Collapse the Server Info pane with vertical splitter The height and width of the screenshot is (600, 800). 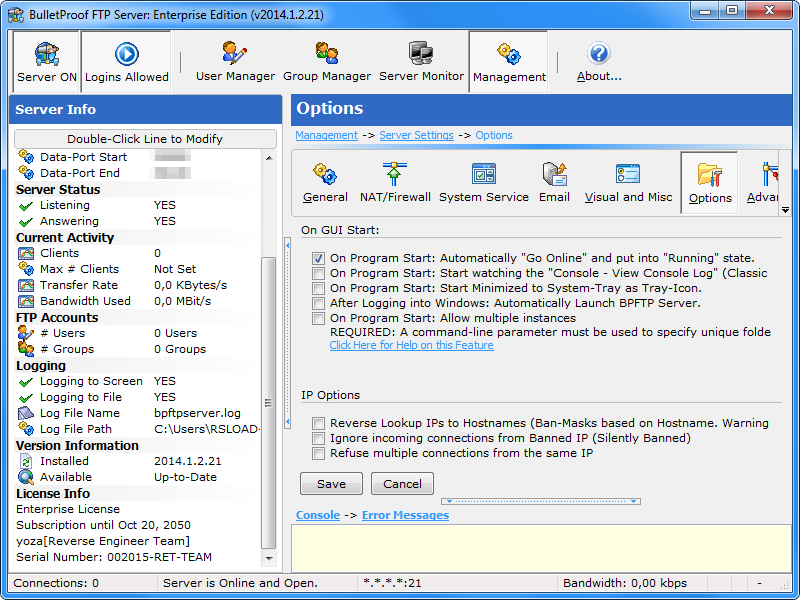click(x=287, y=333)
